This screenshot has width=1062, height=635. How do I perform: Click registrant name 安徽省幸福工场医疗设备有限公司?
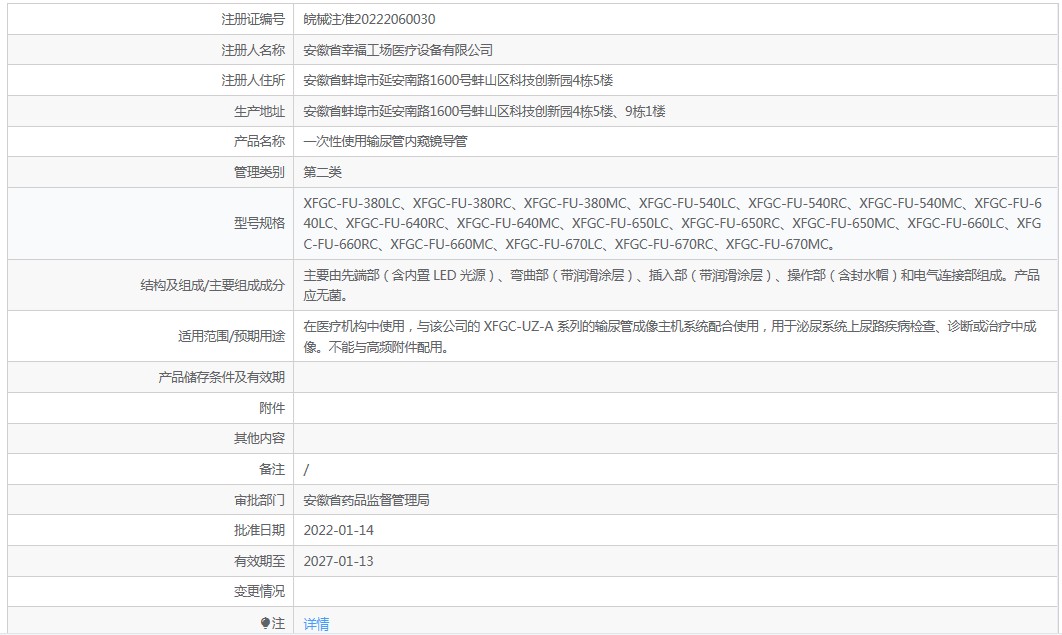pyautogui.click(x=398, y=50)
